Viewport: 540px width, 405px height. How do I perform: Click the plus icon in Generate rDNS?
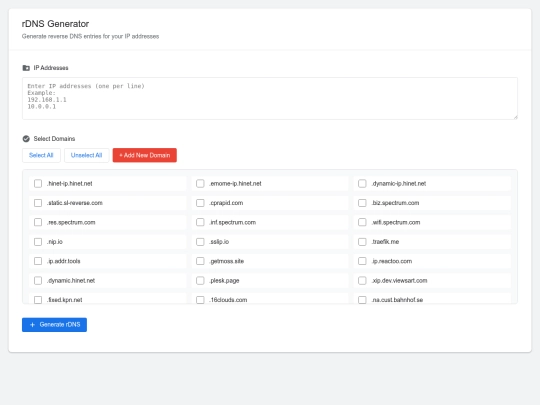coord(32,325)
